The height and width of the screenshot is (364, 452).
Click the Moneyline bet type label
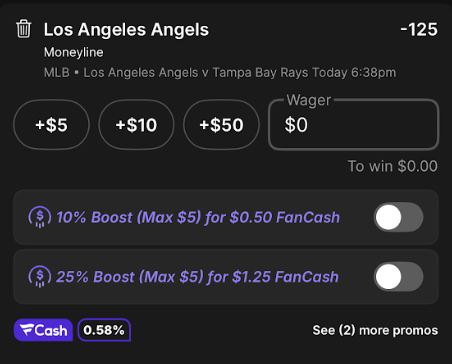coord(74,52)
